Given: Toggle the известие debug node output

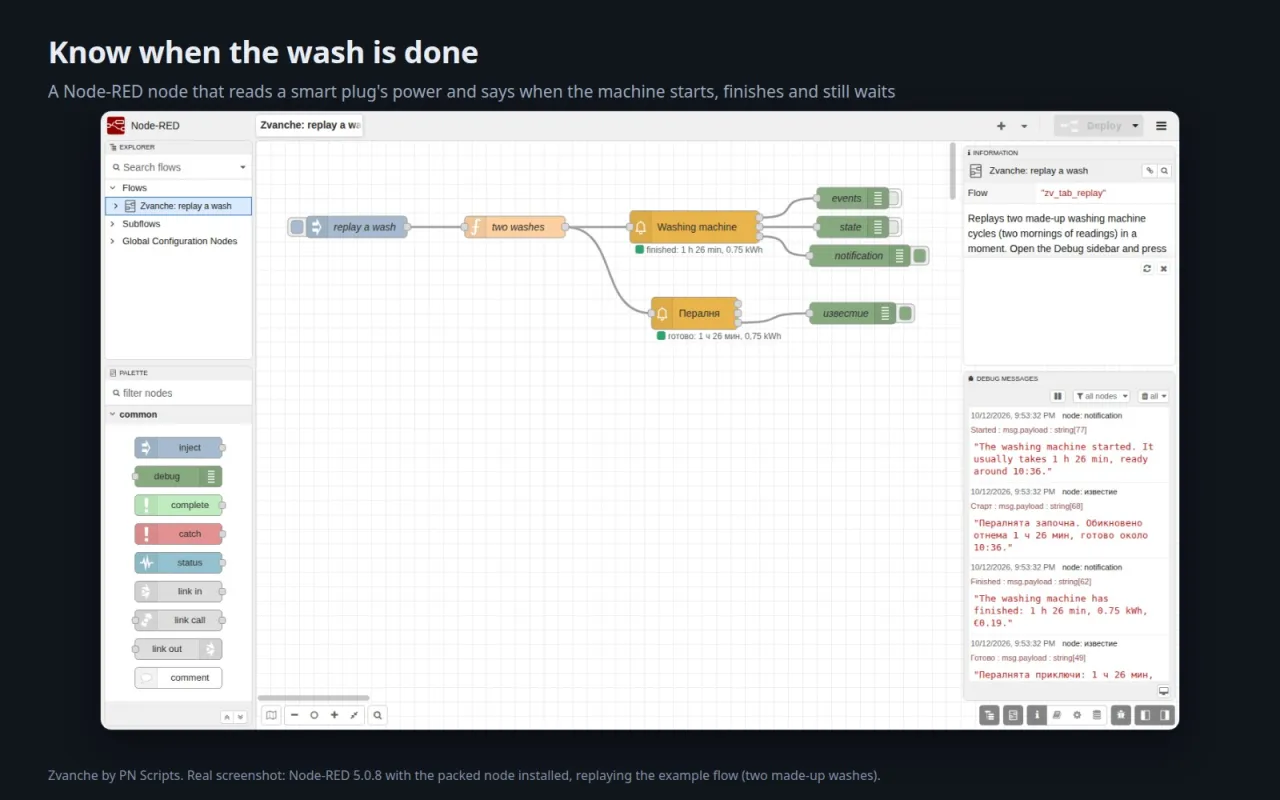Looking at the screenshot, I should coord(906,313).
